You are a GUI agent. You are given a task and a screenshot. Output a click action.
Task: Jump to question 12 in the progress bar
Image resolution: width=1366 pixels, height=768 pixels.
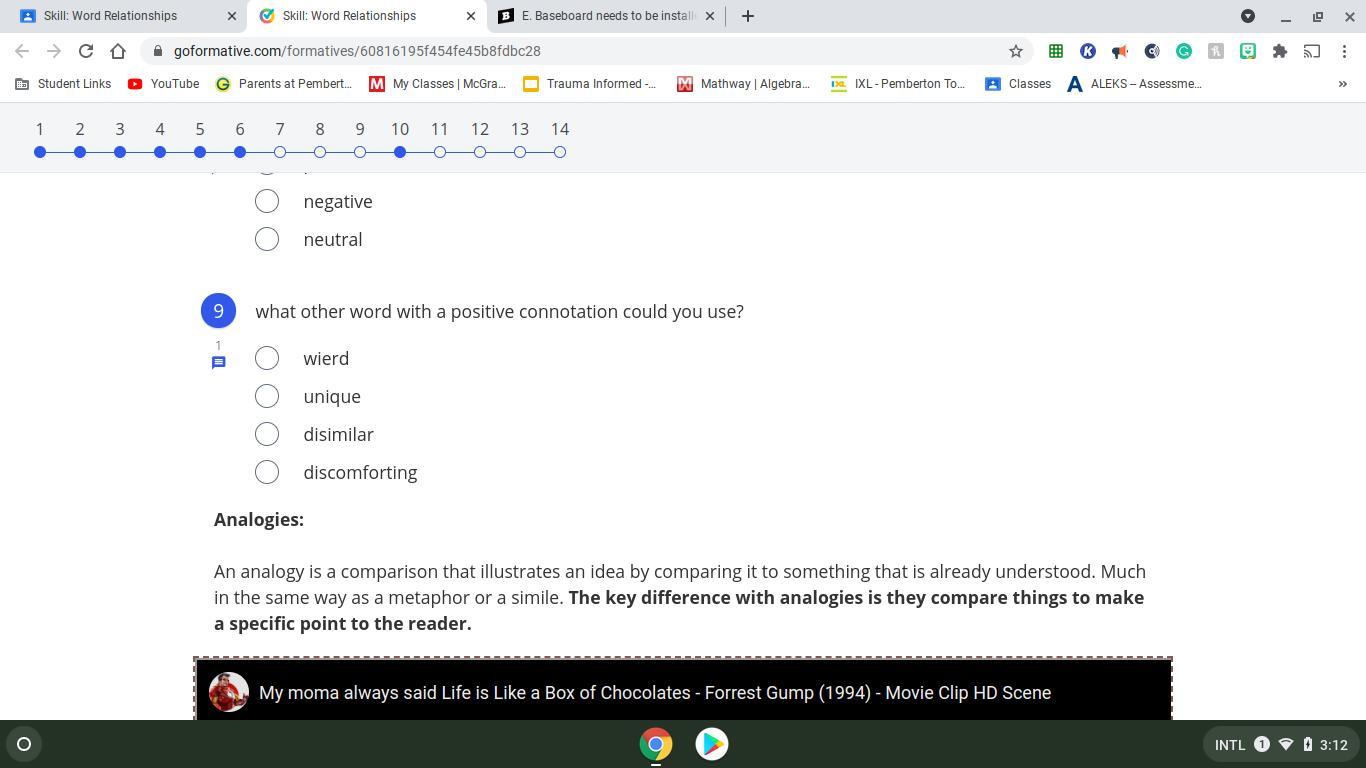[x=480, y=152]
